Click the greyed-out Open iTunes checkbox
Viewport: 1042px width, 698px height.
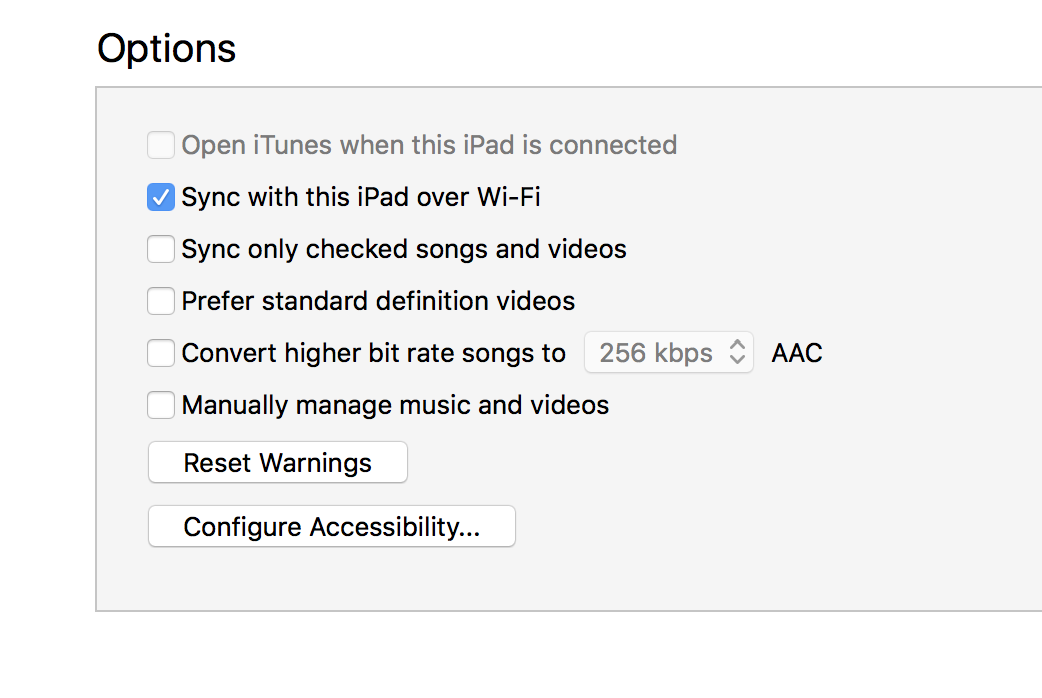[161, 145]
